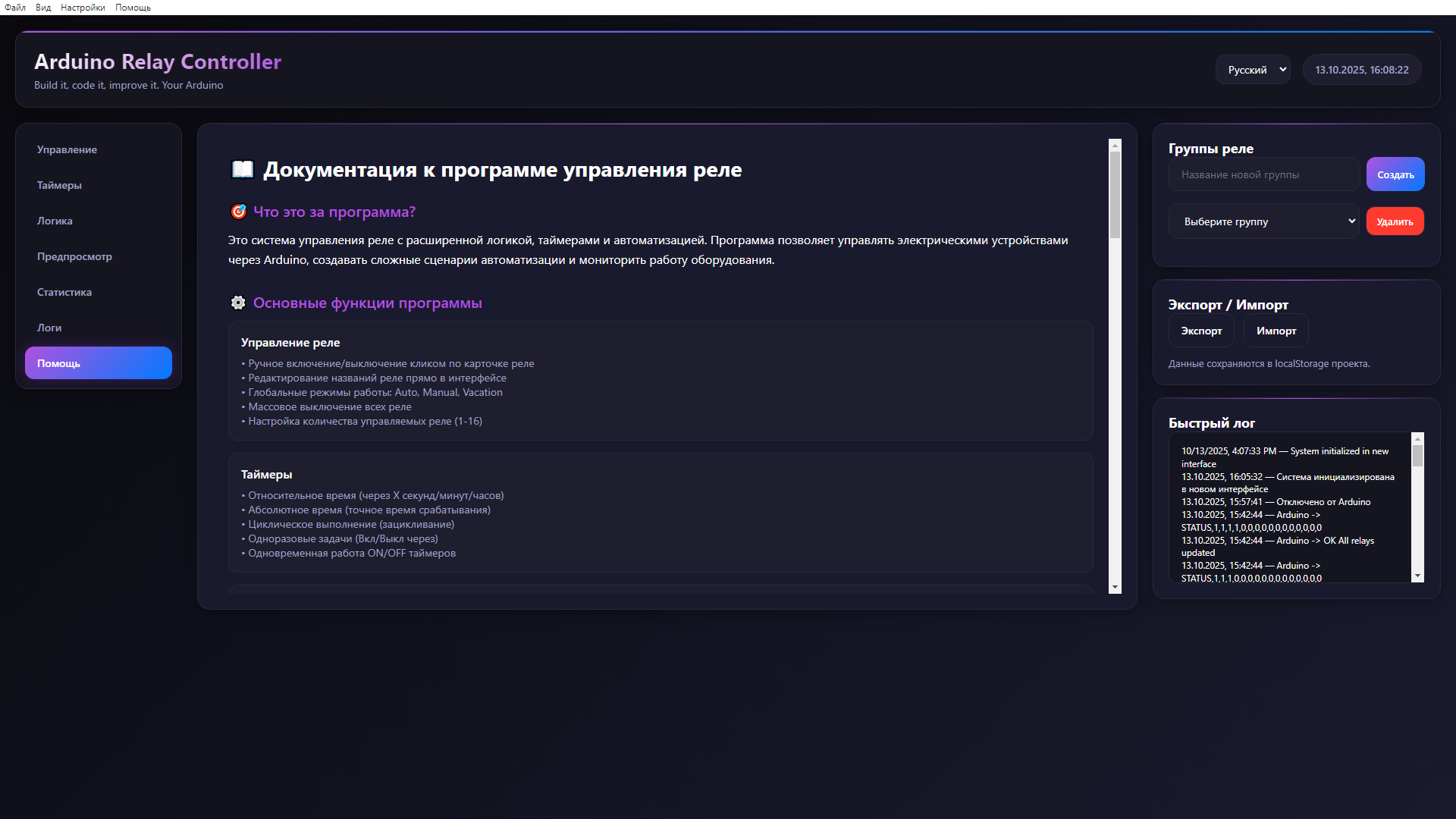Expand the 'Выберите группу' dropdown
The width and height of the screenshot is (1456, 819).
click(1263, 221)
